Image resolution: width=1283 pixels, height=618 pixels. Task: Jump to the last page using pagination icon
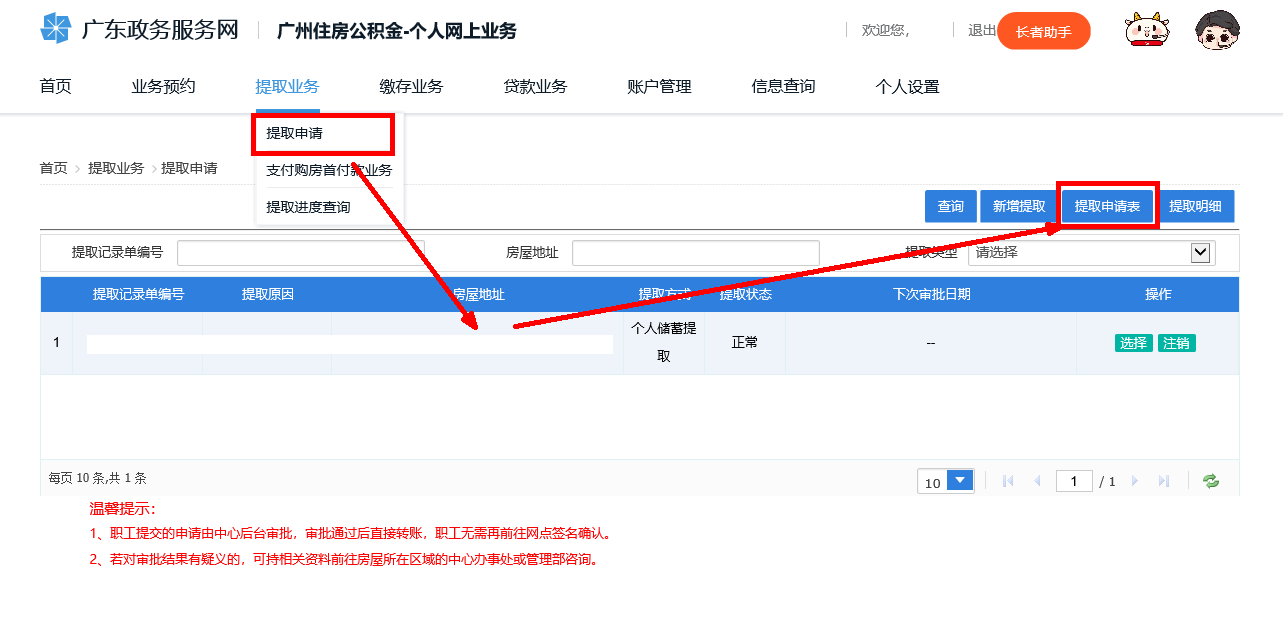coord(1164,480)
